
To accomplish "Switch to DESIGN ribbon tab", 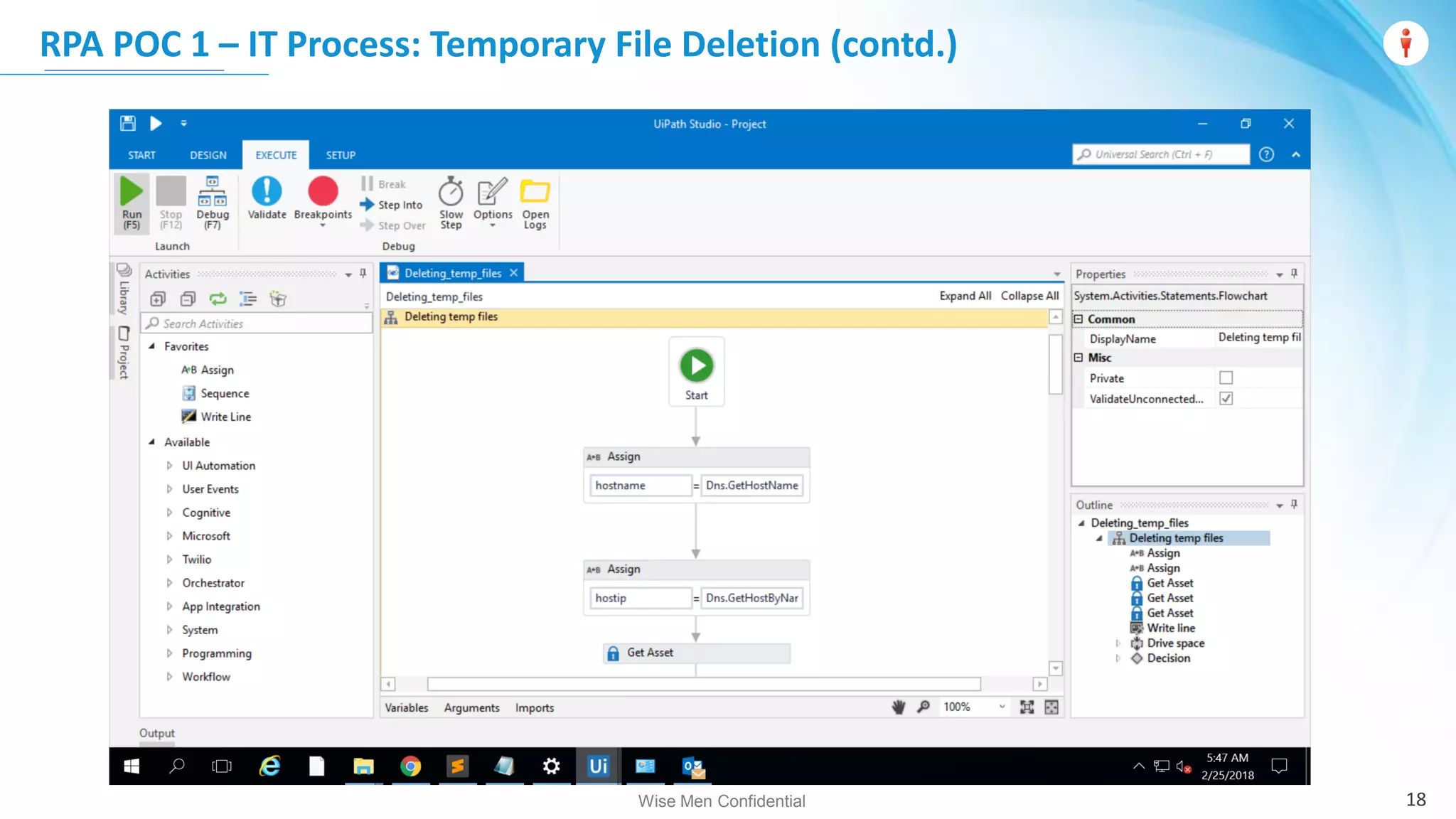I will click(208, 155).
